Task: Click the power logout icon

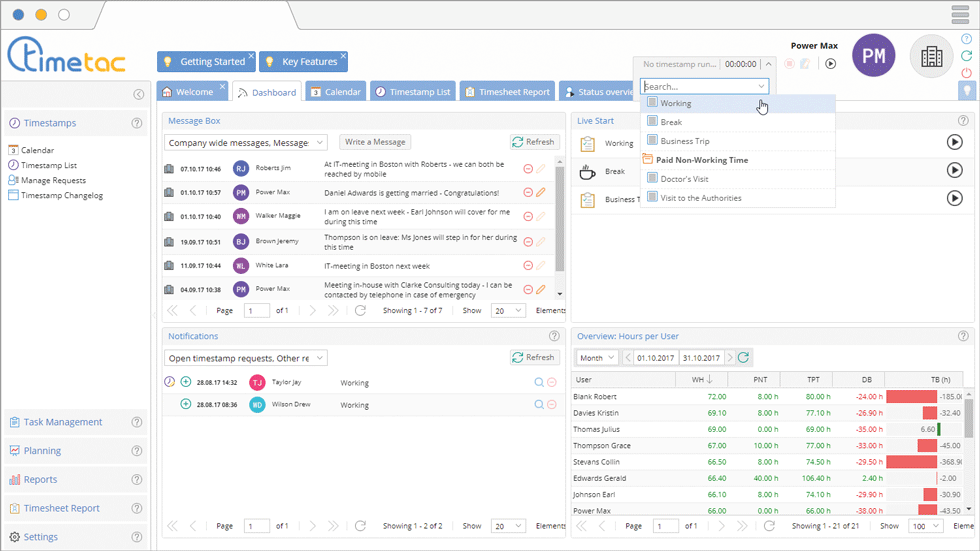Action: (x=966, y=72)
